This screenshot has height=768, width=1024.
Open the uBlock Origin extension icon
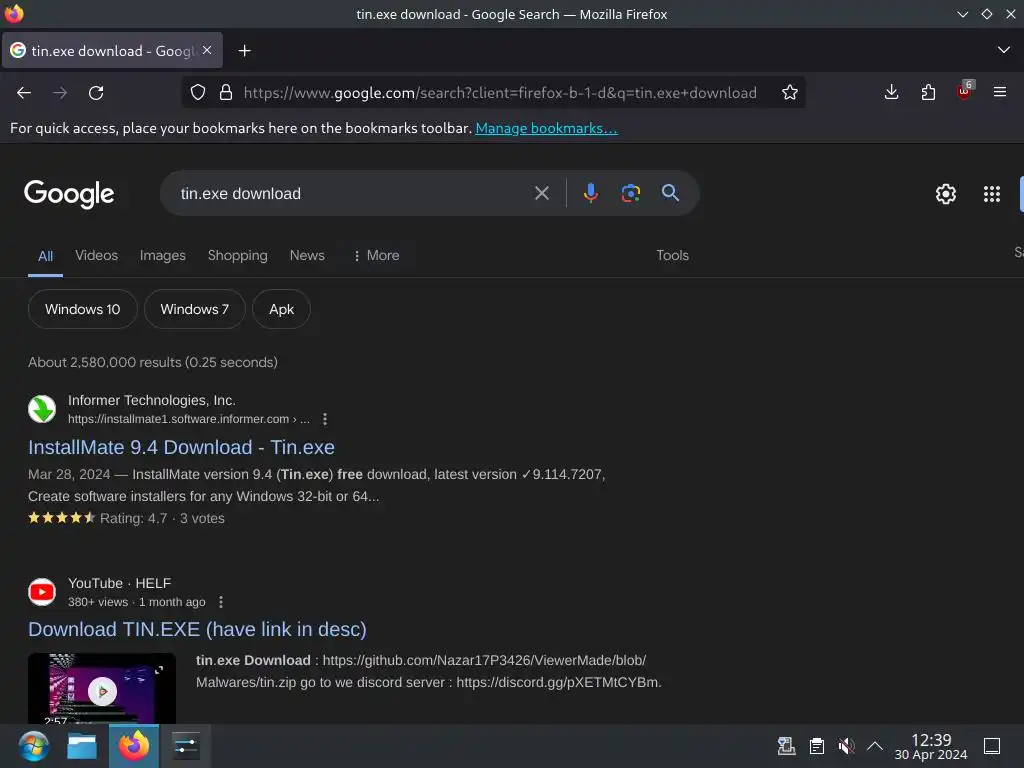[x=965, y=91]
